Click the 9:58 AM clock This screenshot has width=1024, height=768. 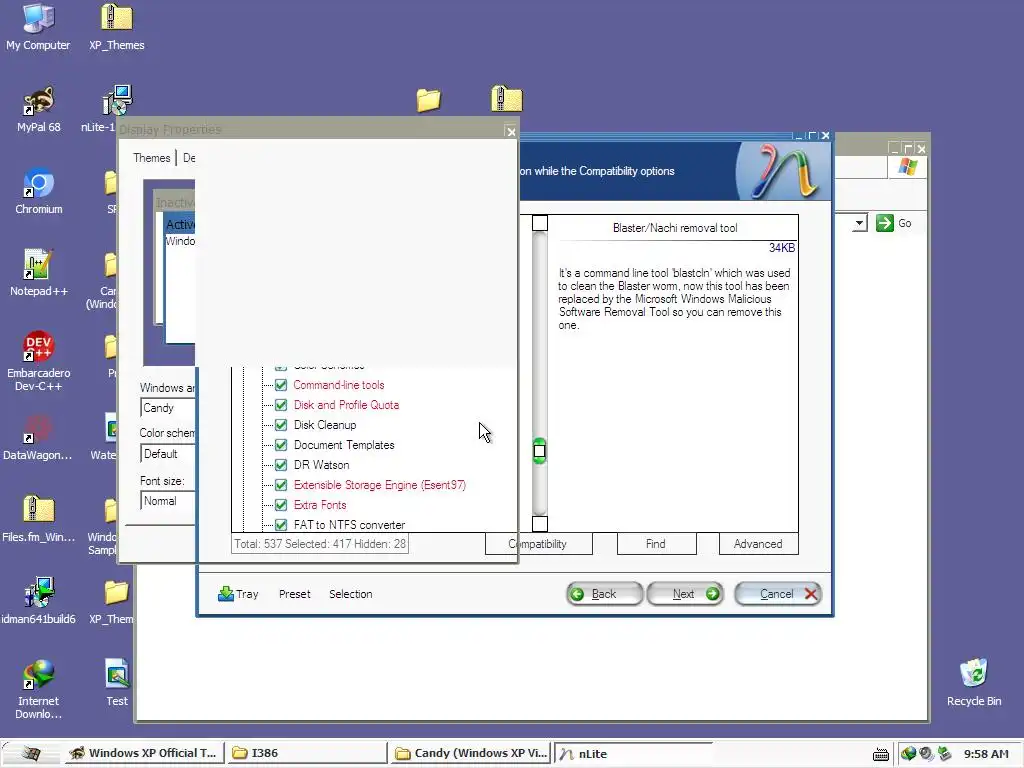click(x=986, y=754)
